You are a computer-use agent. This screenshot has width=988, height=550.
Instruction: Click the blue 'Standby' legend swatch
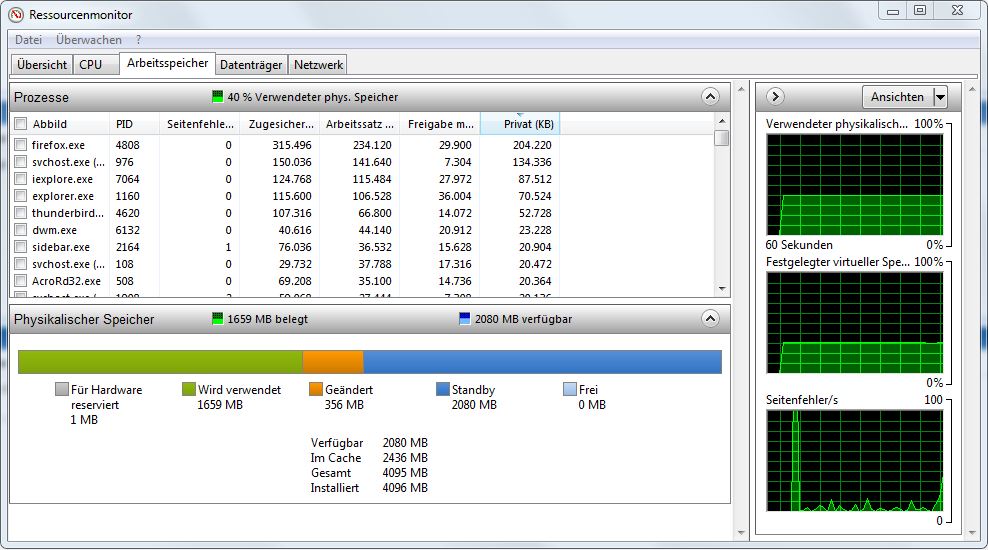(442, 389)
